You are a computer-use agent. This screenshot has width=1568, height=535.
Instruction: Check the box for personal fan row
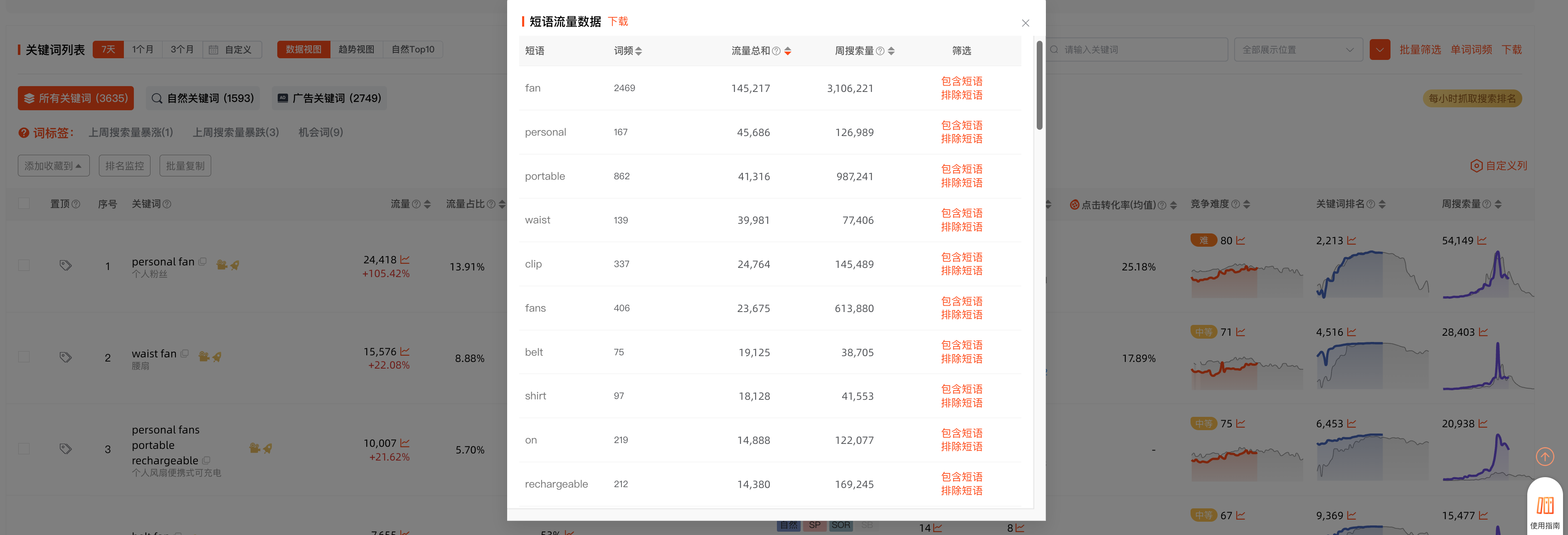tap(24, 265)
